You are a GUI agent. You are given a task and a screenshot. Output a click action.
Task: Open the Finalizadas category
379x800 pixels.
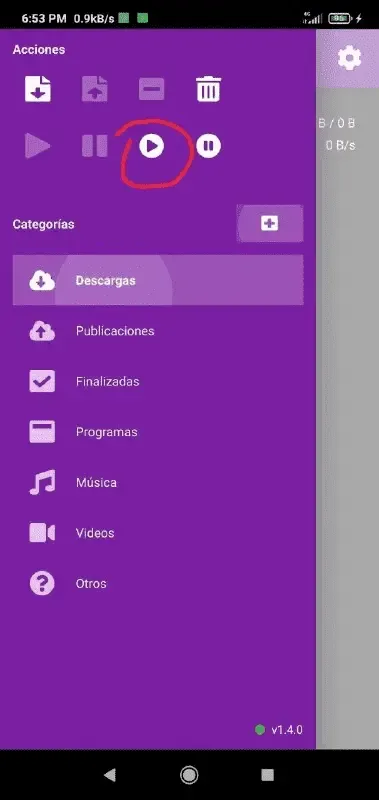tap(158, 382)
